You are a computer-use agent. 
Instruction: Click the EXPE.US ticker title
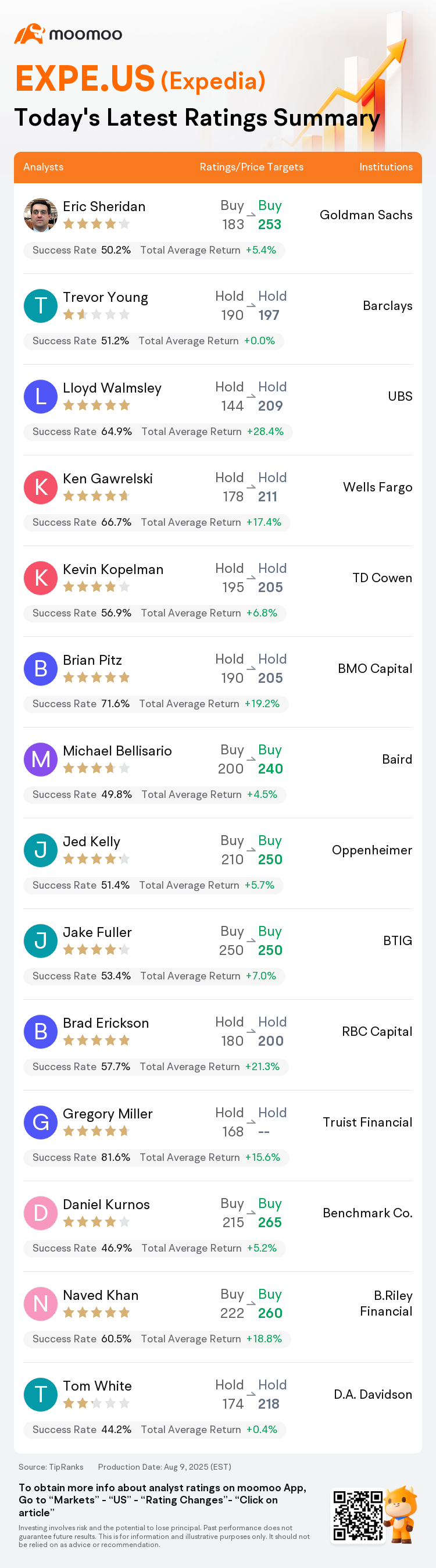click(85, 79)
